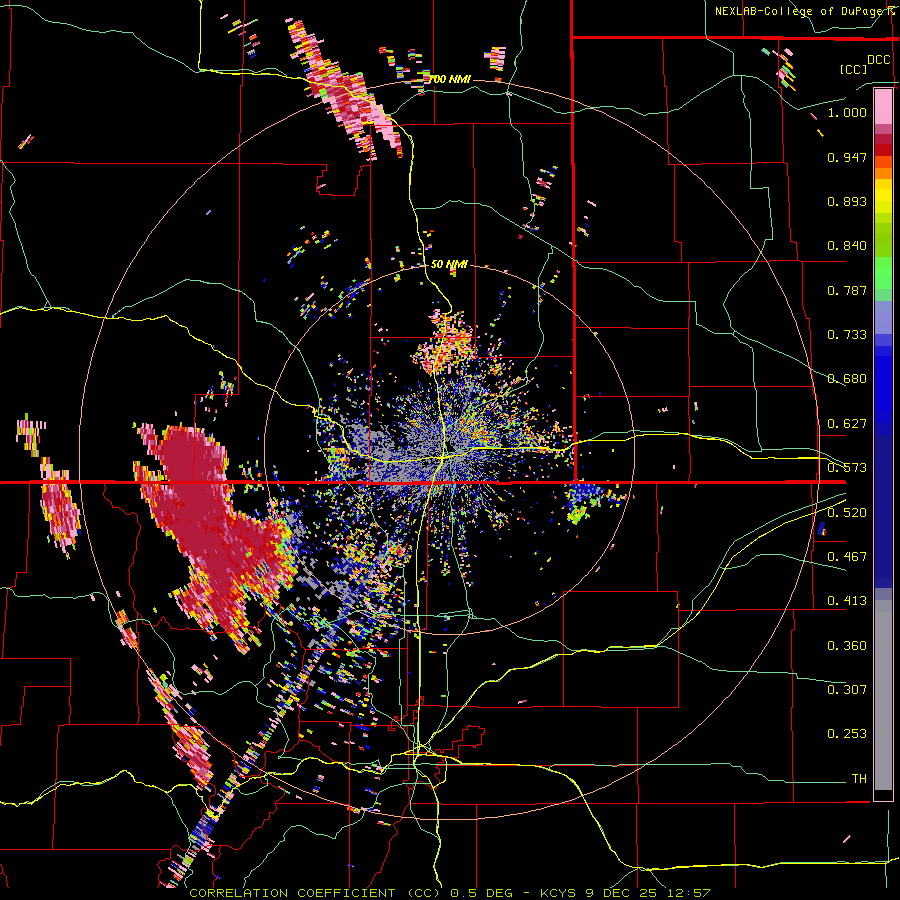Pick the gray band on the color scale
Image resolution: width=900 pixels, height=900 pixels.
tap(883, 695)
